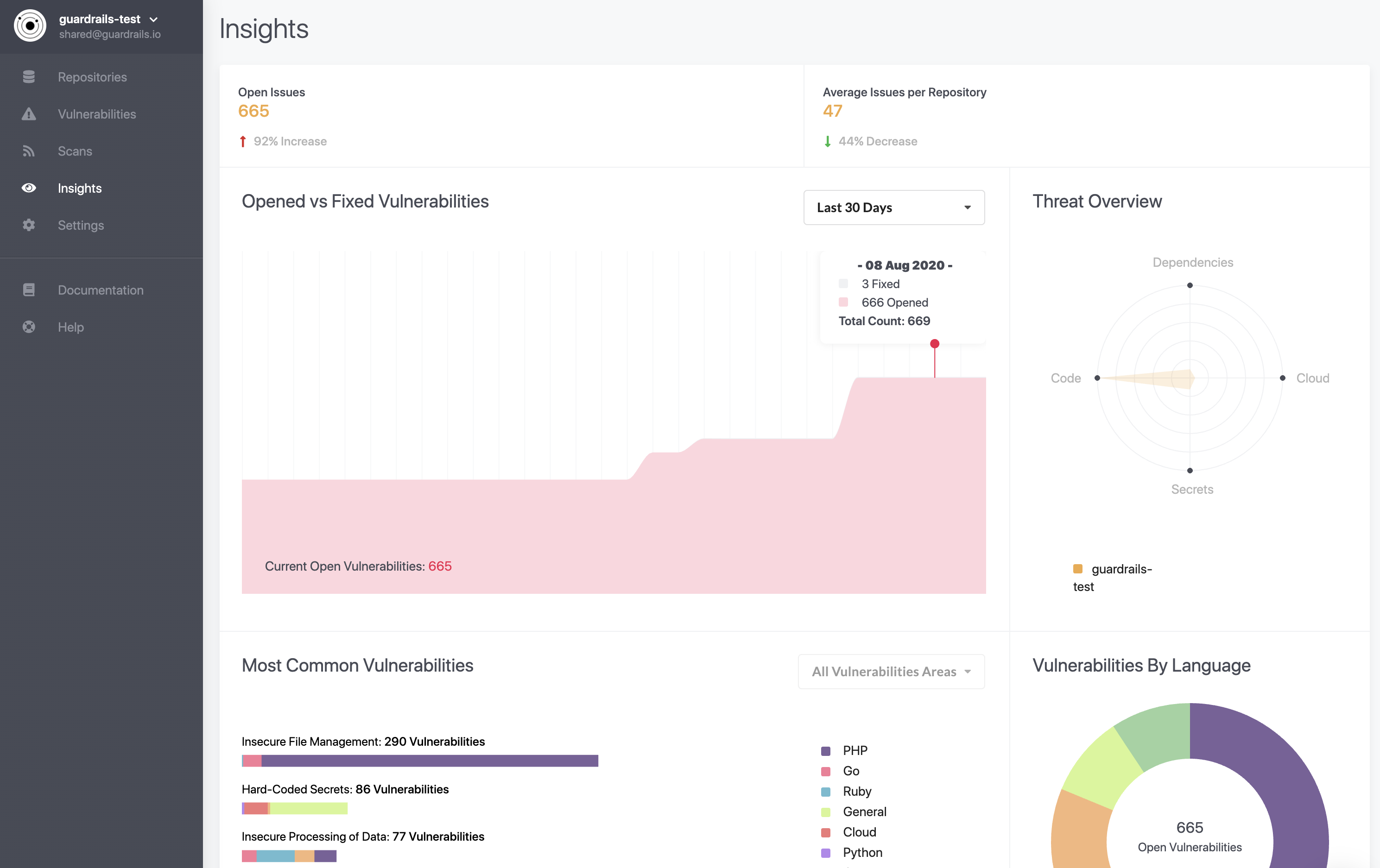Click the Total Count: 669 text
The width and height of the screenshot is (1380, 868).
884,321
